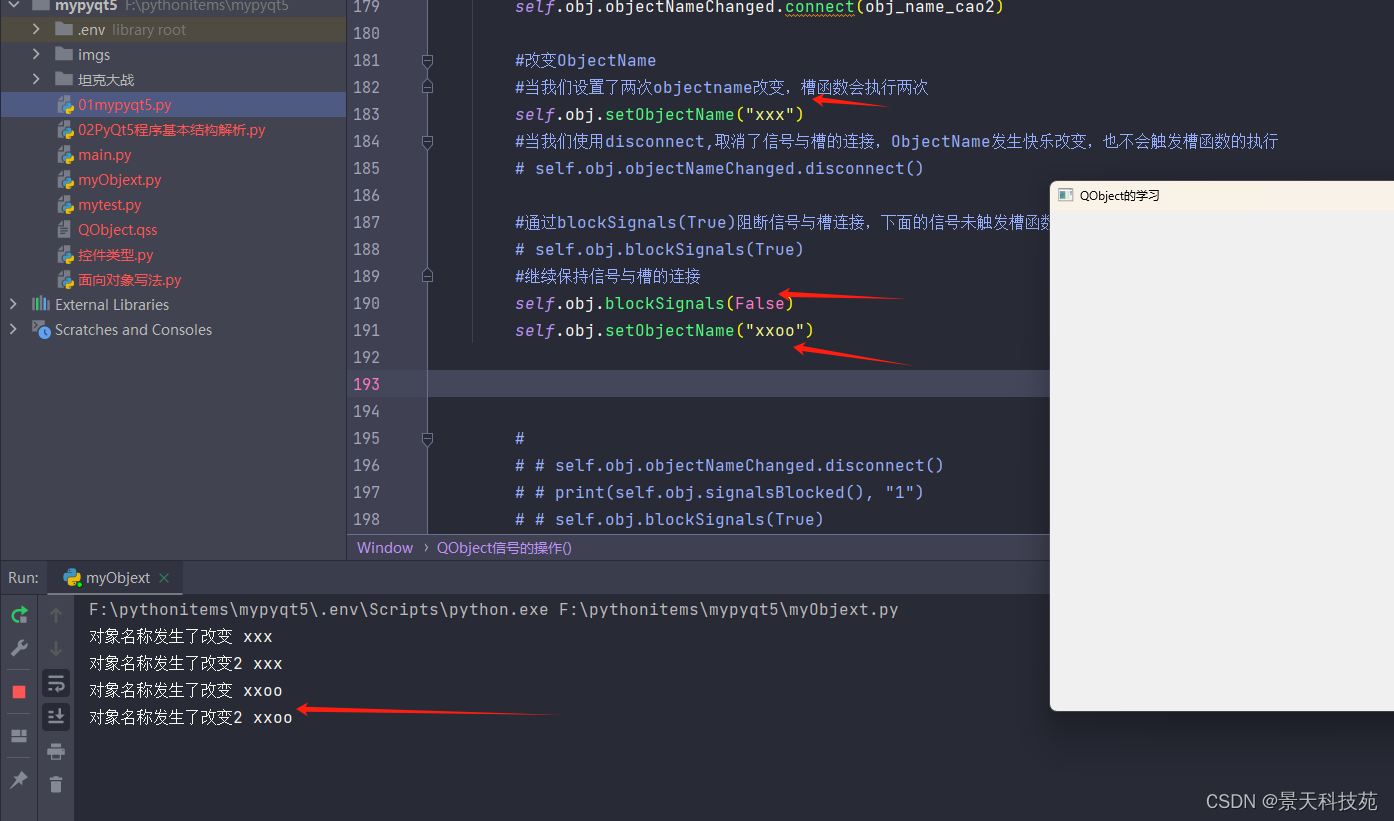
Task: Fold code at line 195 gutter marker
Action: 428,438
